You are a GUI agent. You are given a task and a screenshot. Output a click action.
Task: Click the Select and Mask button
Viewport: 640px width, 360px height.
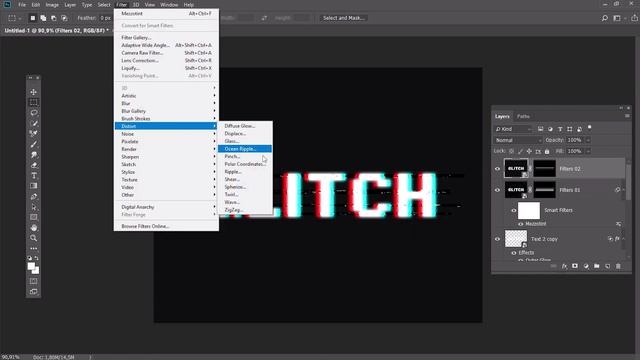pyautogui.click(x=344, y=18)
